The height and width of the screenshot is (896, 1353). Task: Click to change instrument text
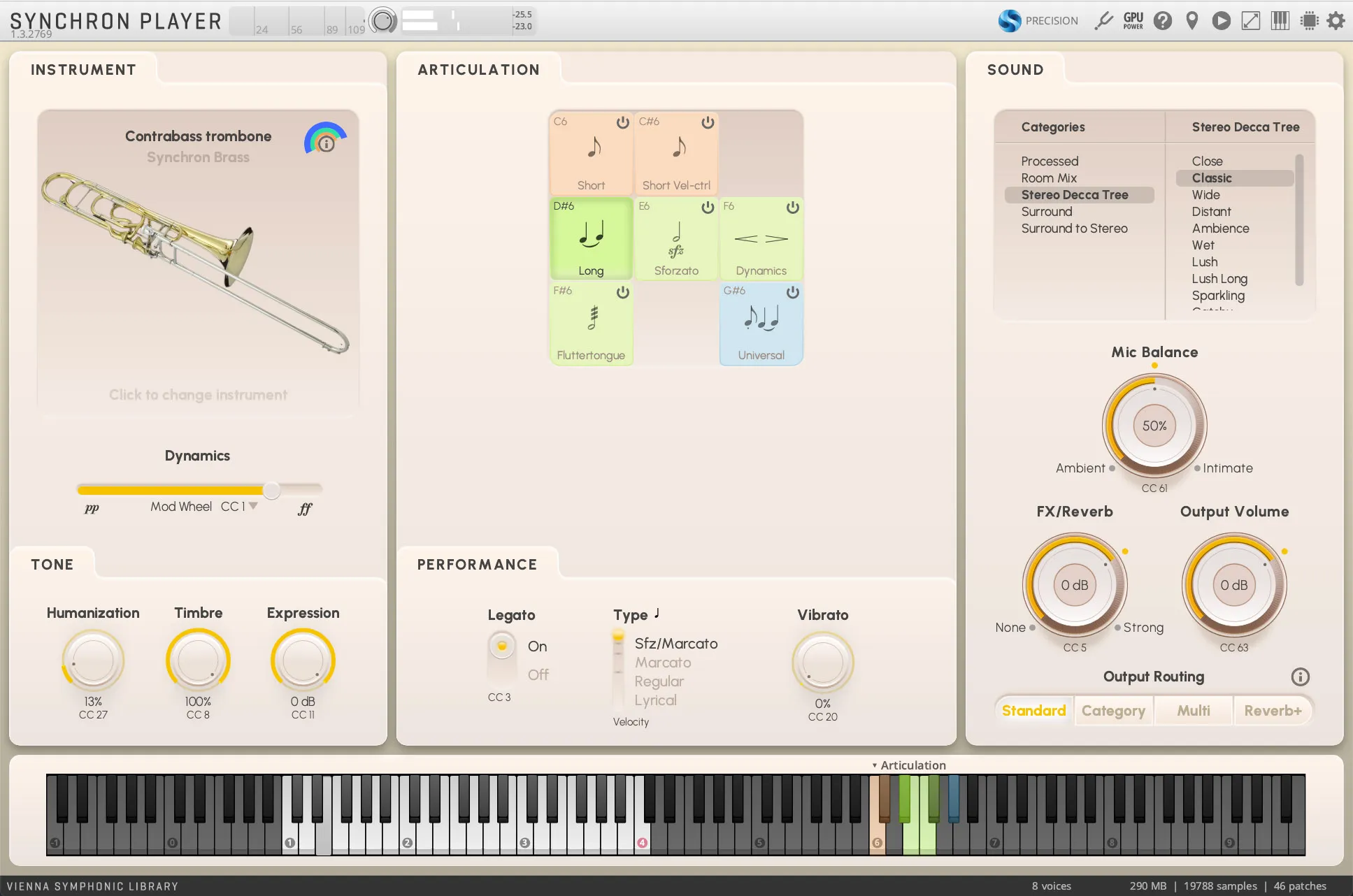coord(198,395)
